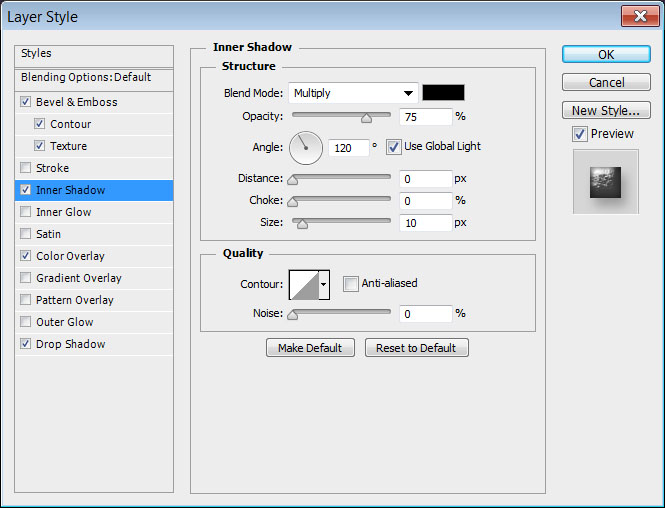The height and width of the screenshot is (508, 665).
Task: Click the New Style... button
Action: (x=606, y=110)
